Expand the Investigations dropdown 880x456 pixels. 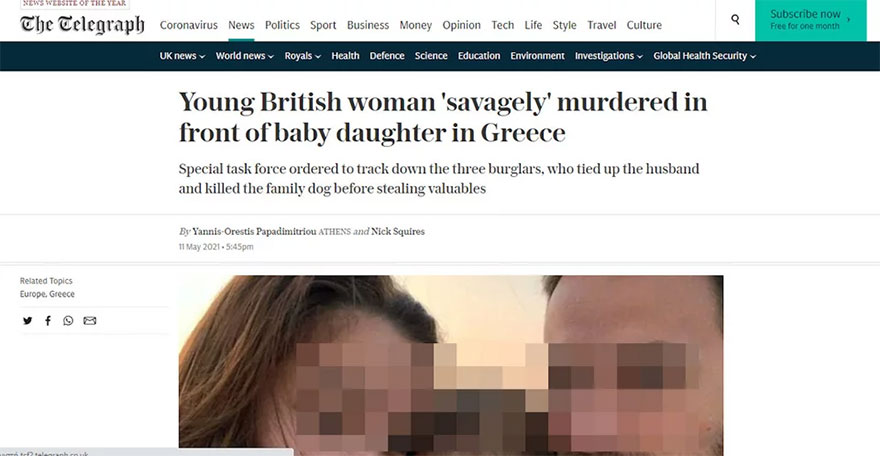point(608,56)
